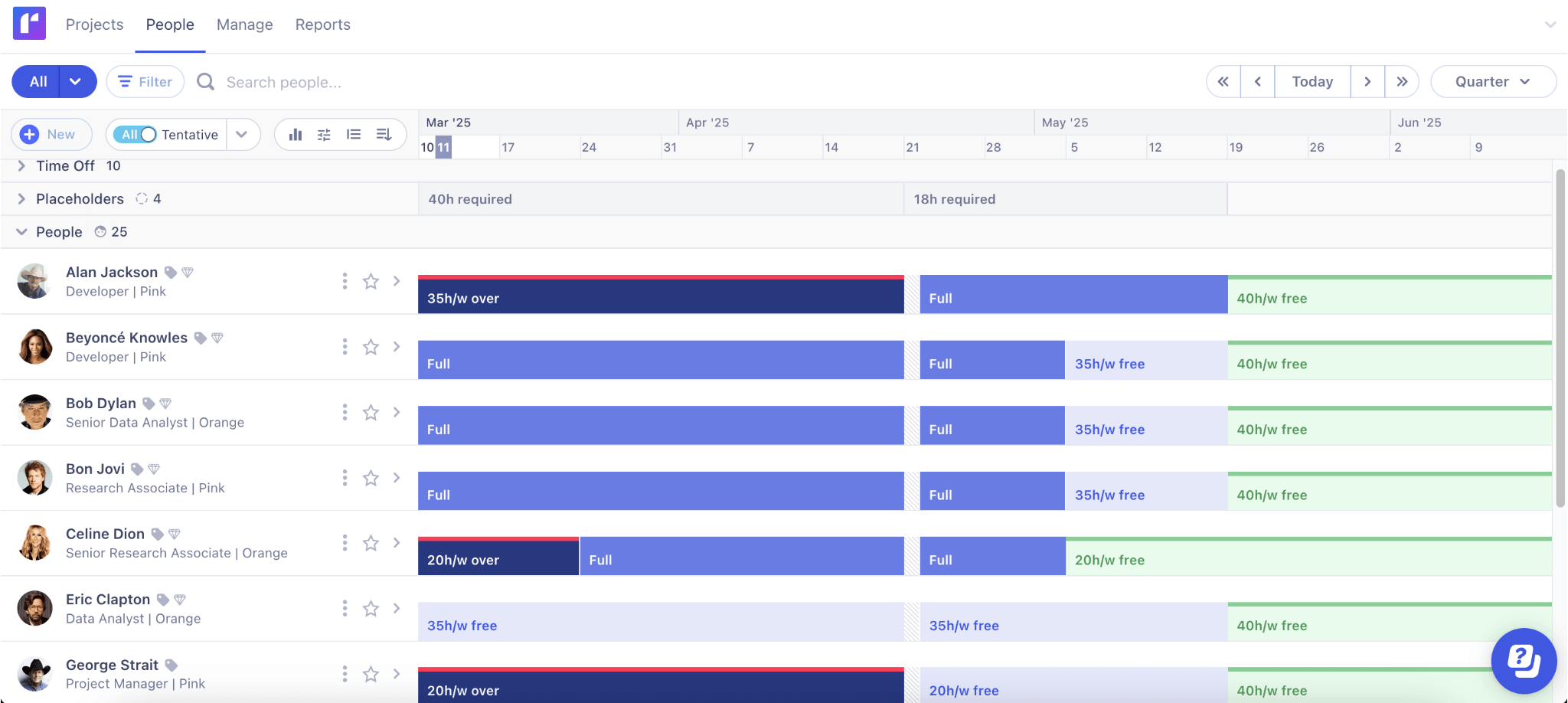Jump forward with the double-right arrow

tap(1402, 82)
